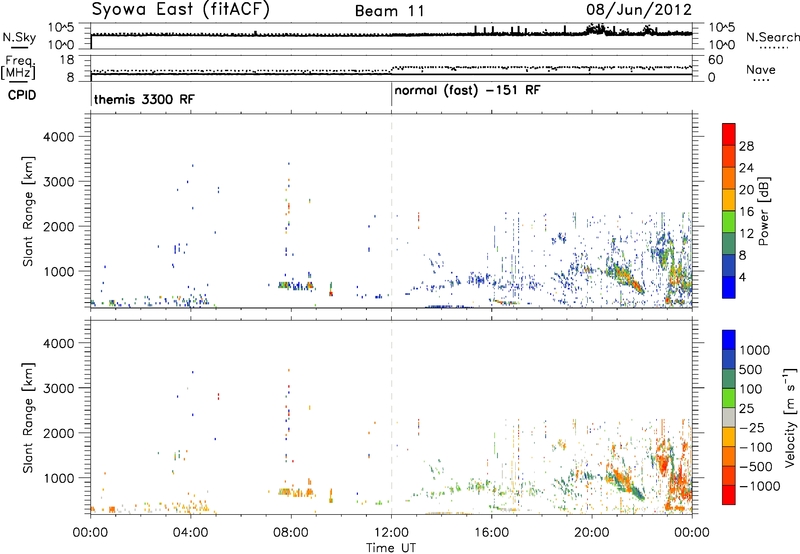Click the date '08/Jun/2012'
Viewport: 800px width, 554px height.
tap(639, 10)
